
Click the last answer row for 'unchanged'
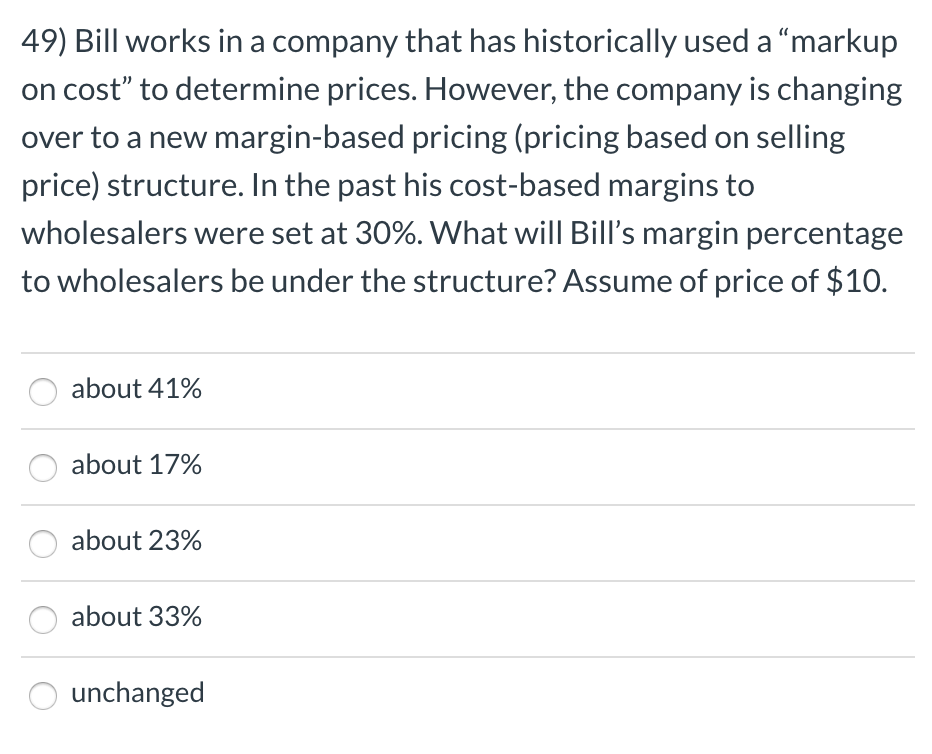pos(466,693)
